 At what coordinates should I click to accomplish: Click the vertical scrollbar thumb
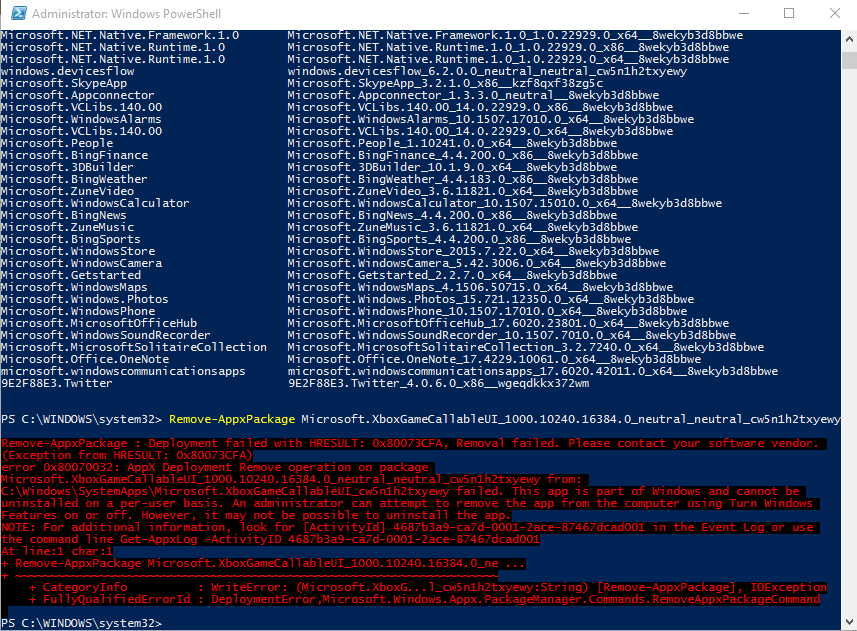click(849, 60)
